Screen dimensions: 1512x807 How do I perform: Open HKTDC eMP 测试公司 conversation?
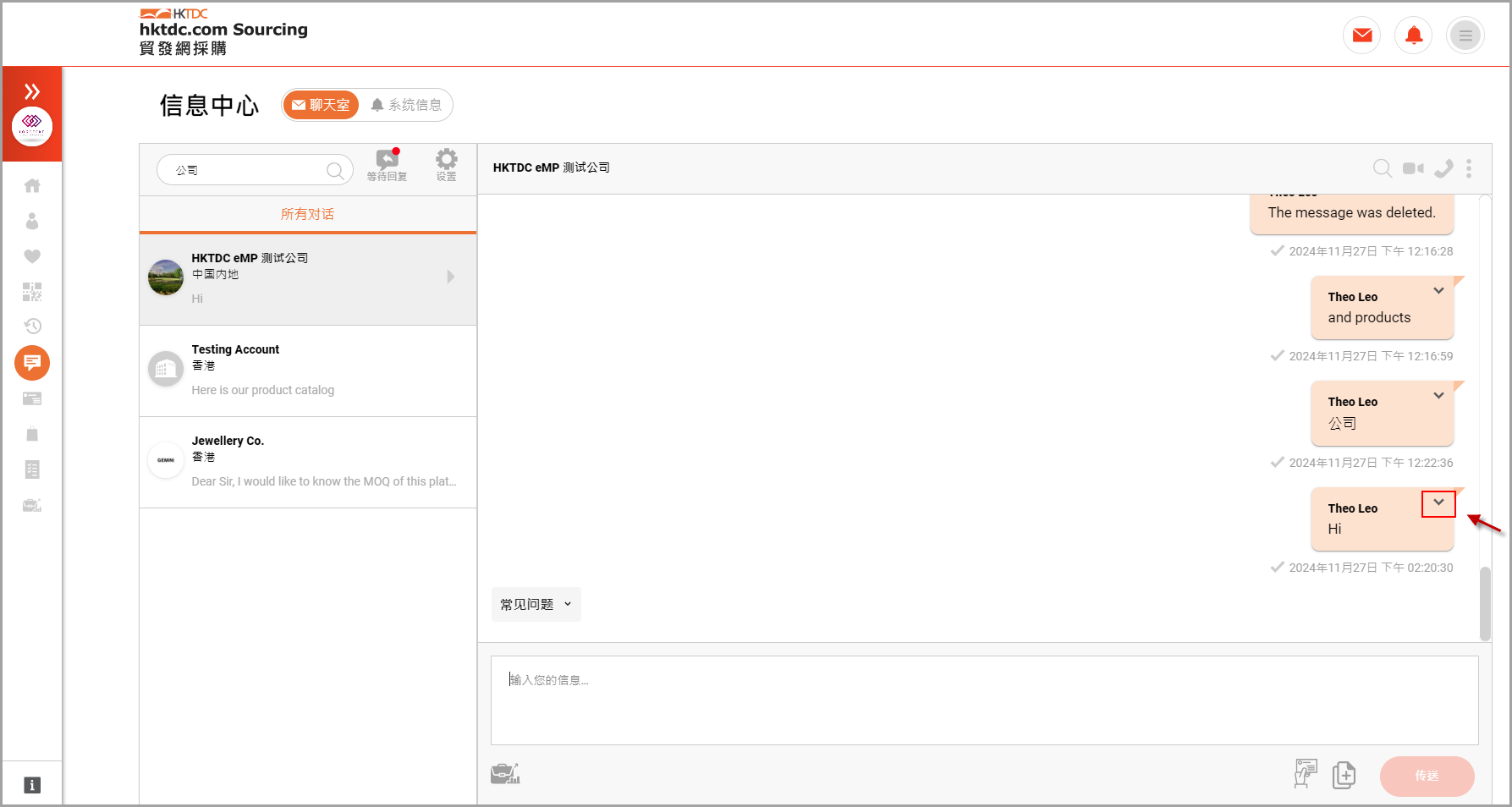308,279
